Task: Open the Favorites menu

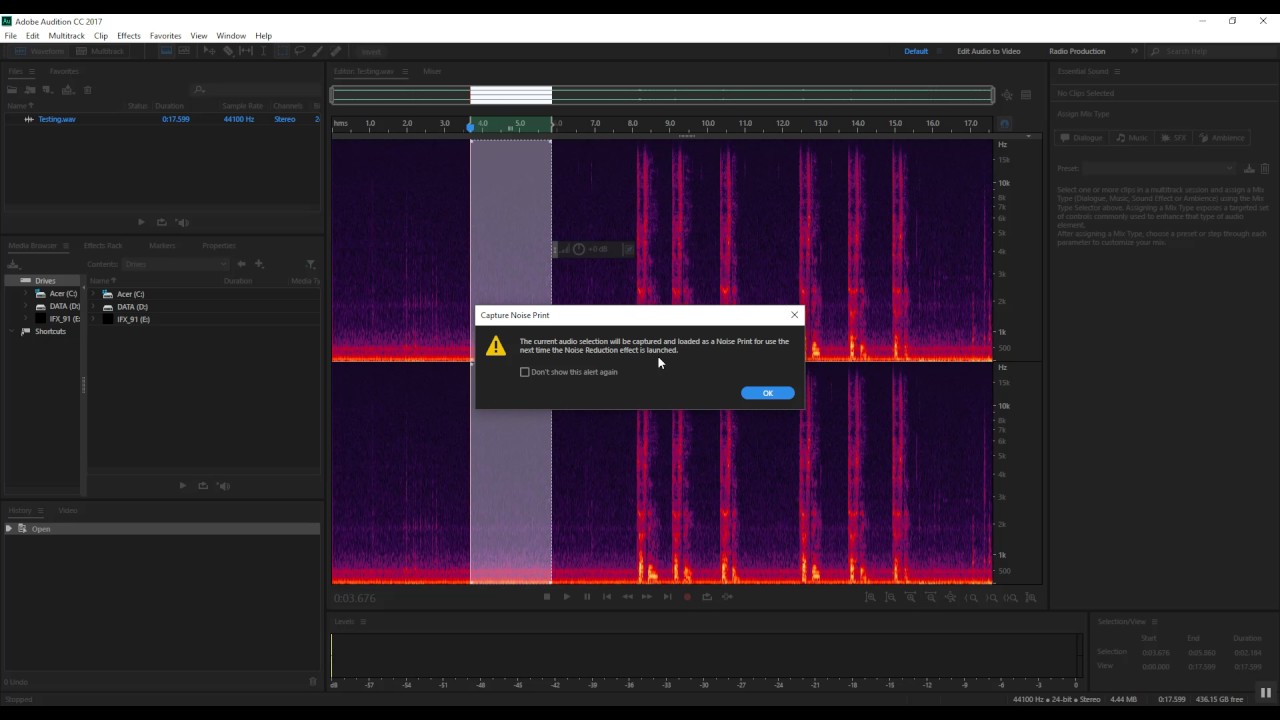Action: (166, 36)
